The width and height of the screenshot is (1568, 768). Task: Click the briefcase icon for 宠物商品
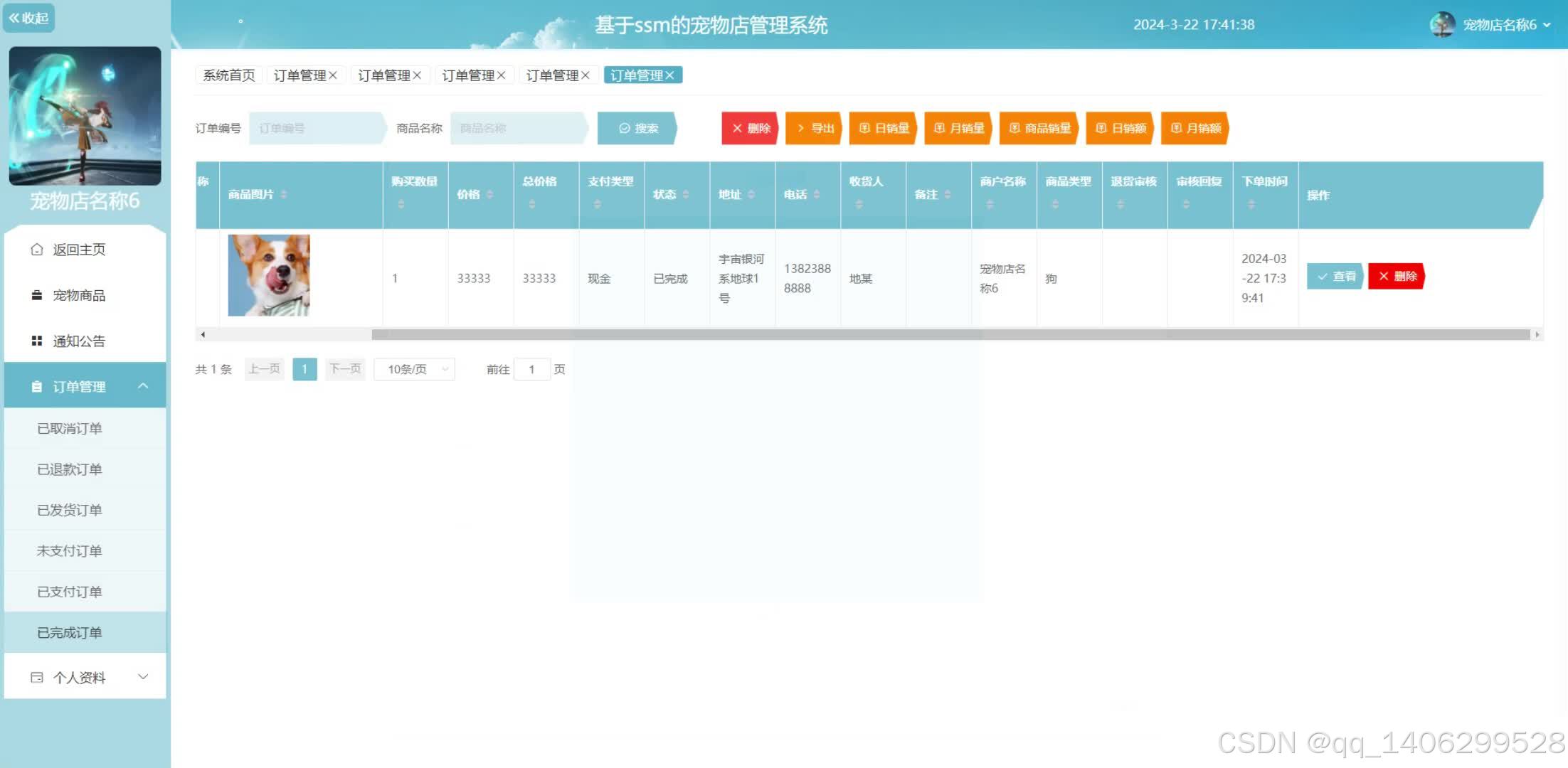tap(37, 295)
